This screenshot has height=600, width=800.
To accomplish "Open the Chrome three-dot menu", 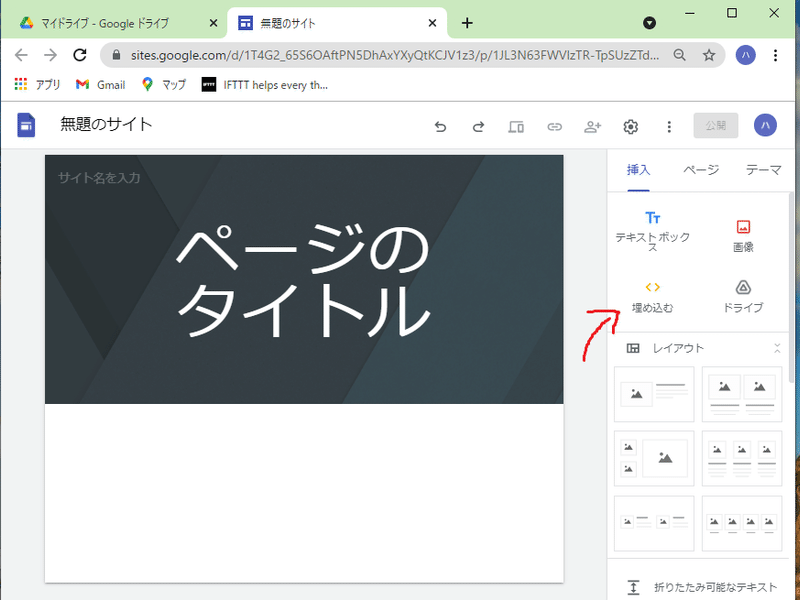I will click(775, 55).
